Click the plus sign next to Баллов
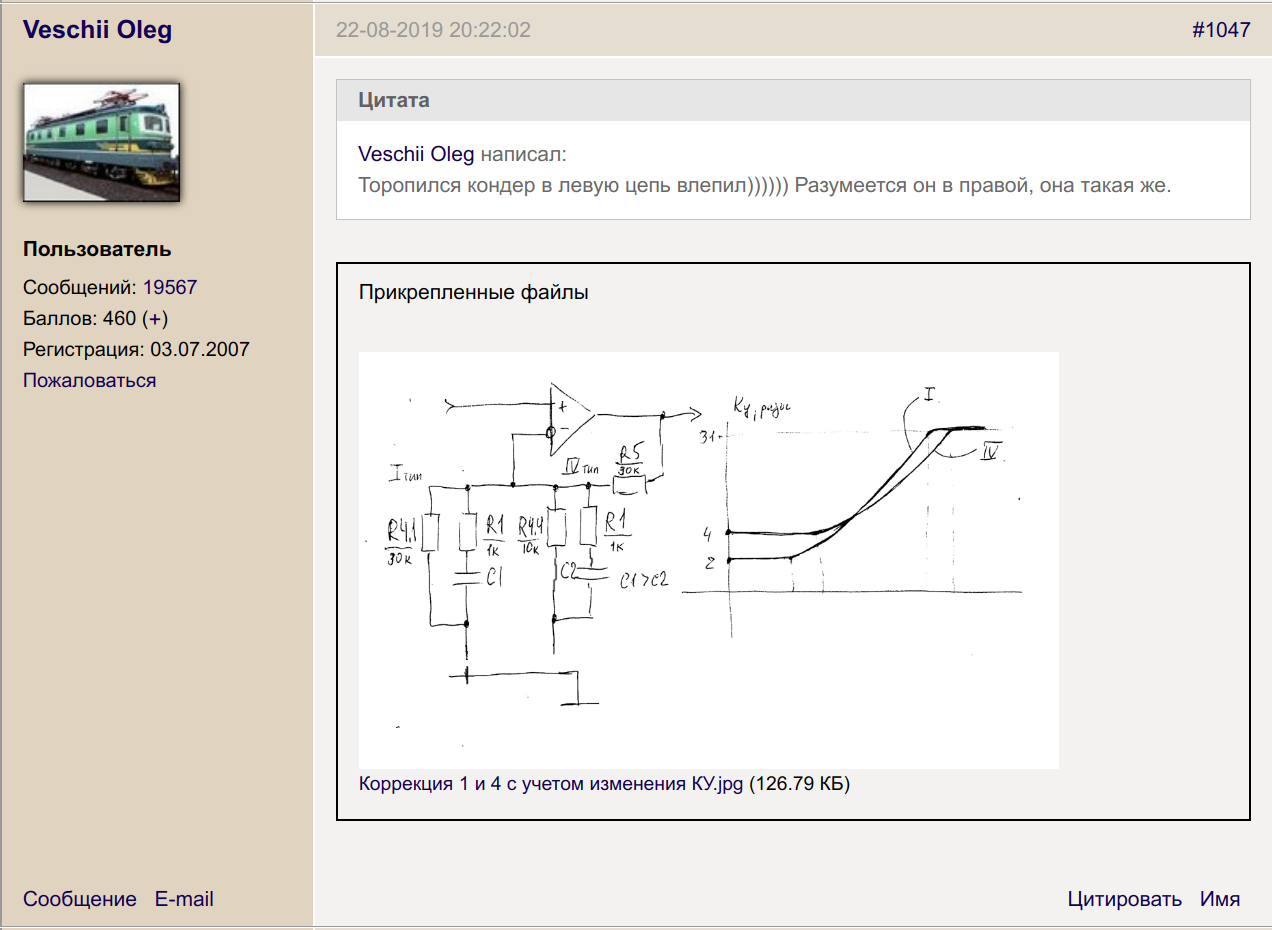Screen dimensions: 1272x930 click(x=155, y=319)
